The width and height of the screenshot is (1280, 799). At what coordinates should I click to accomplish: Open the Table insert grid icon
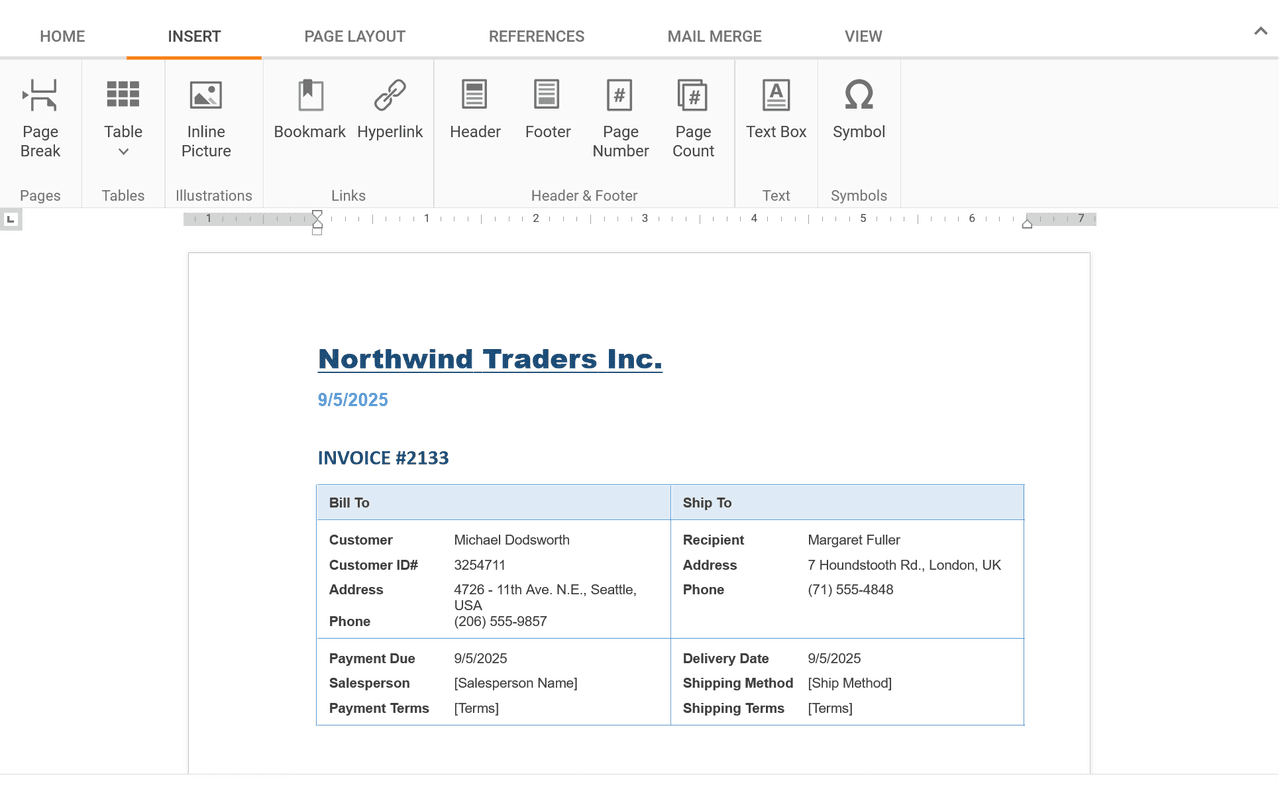point(123,95)
